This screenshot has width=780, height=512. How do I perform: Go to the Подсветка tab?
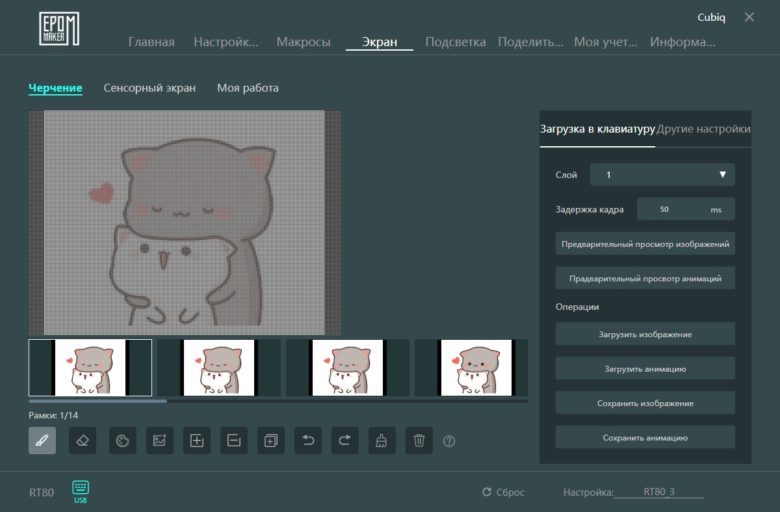[455, 42]
